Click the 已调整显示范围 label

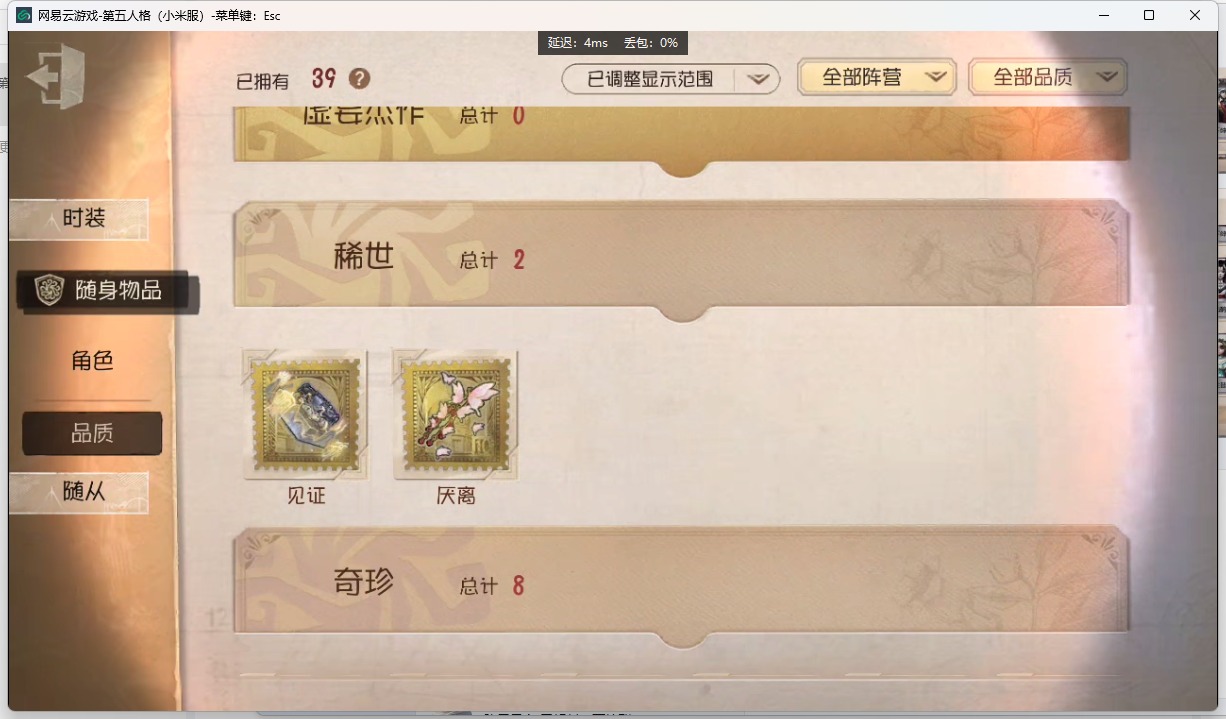tap(650, 79)
